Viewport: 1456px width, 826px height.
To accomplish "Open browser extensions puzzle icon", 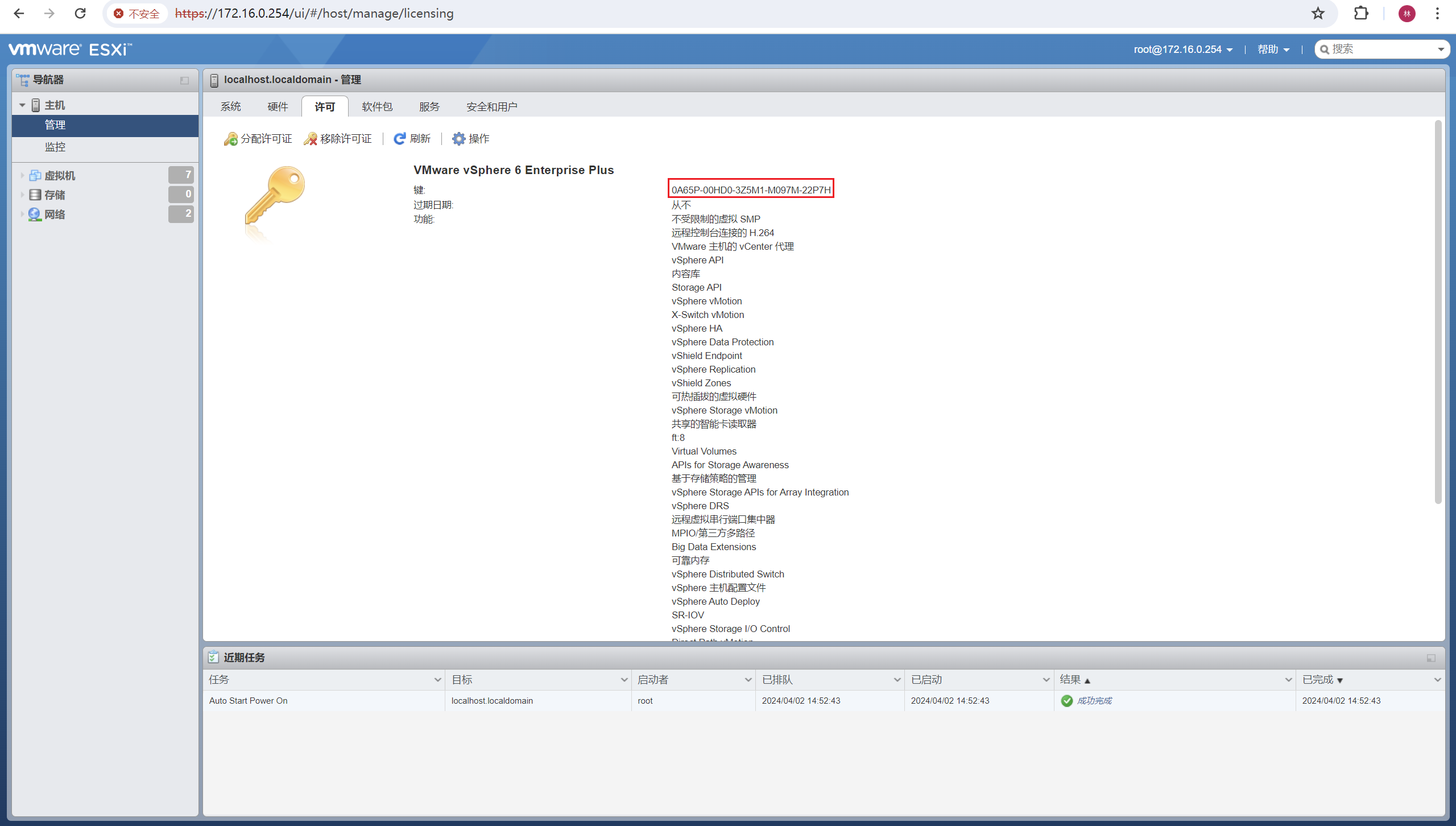I will click(1361, 13).
